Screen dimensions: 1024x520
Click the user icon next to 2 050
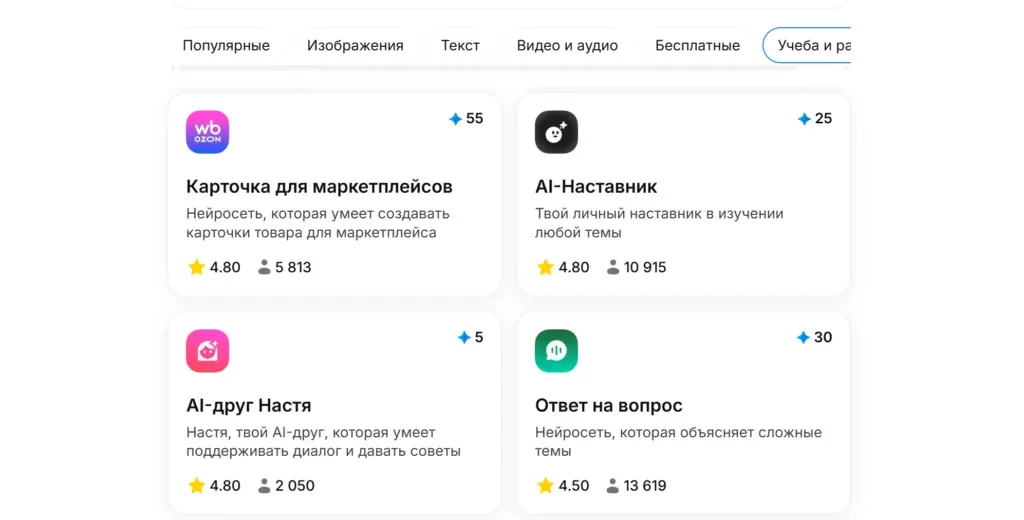pyautogui.click(x=264, y=485)
